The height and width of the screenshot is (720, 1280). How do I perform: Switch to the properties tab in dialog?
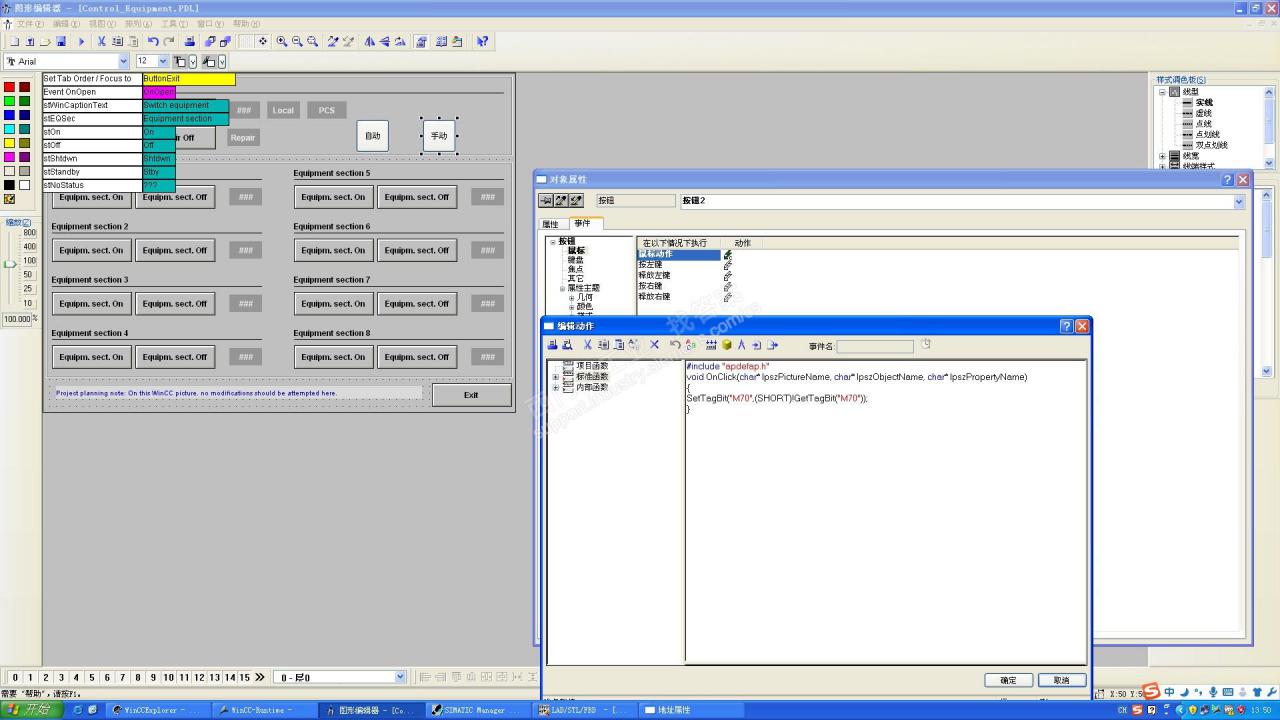pyautogui.click(x=551, y=224)
